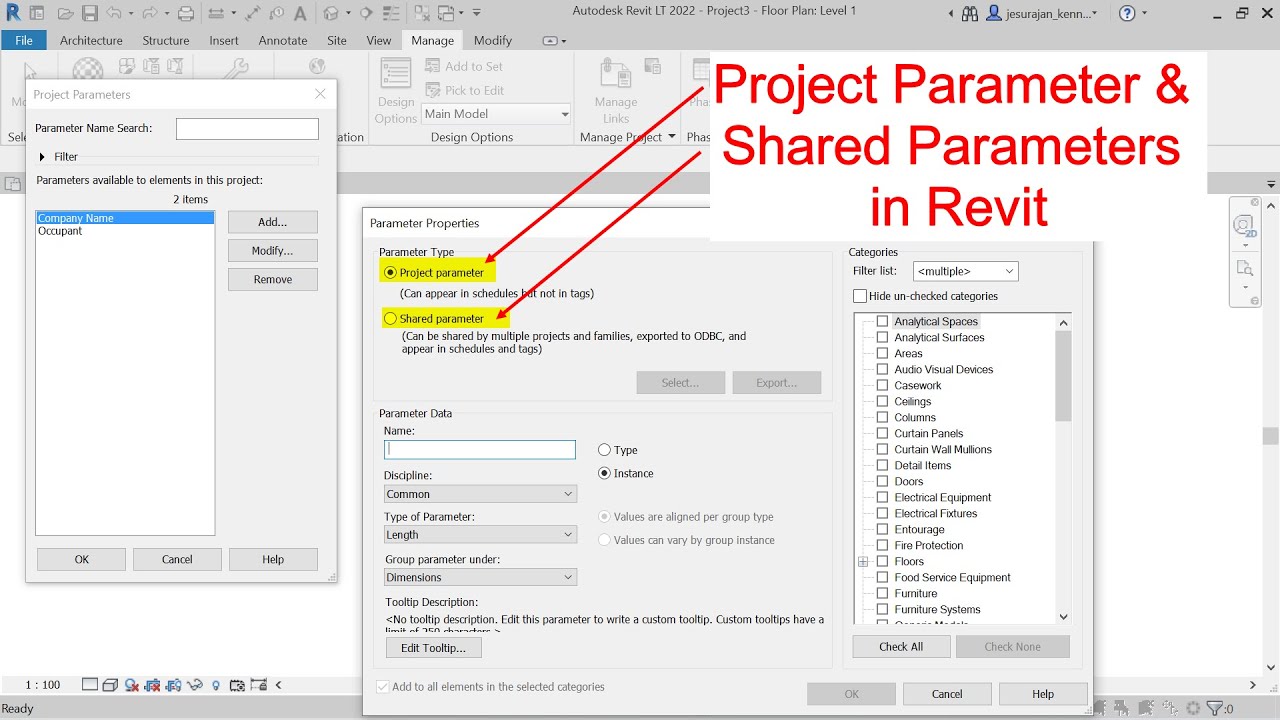Click the Add... button in Project Parameters
This screenshot has width=1280, height=720.
click(x=272, y=222)
